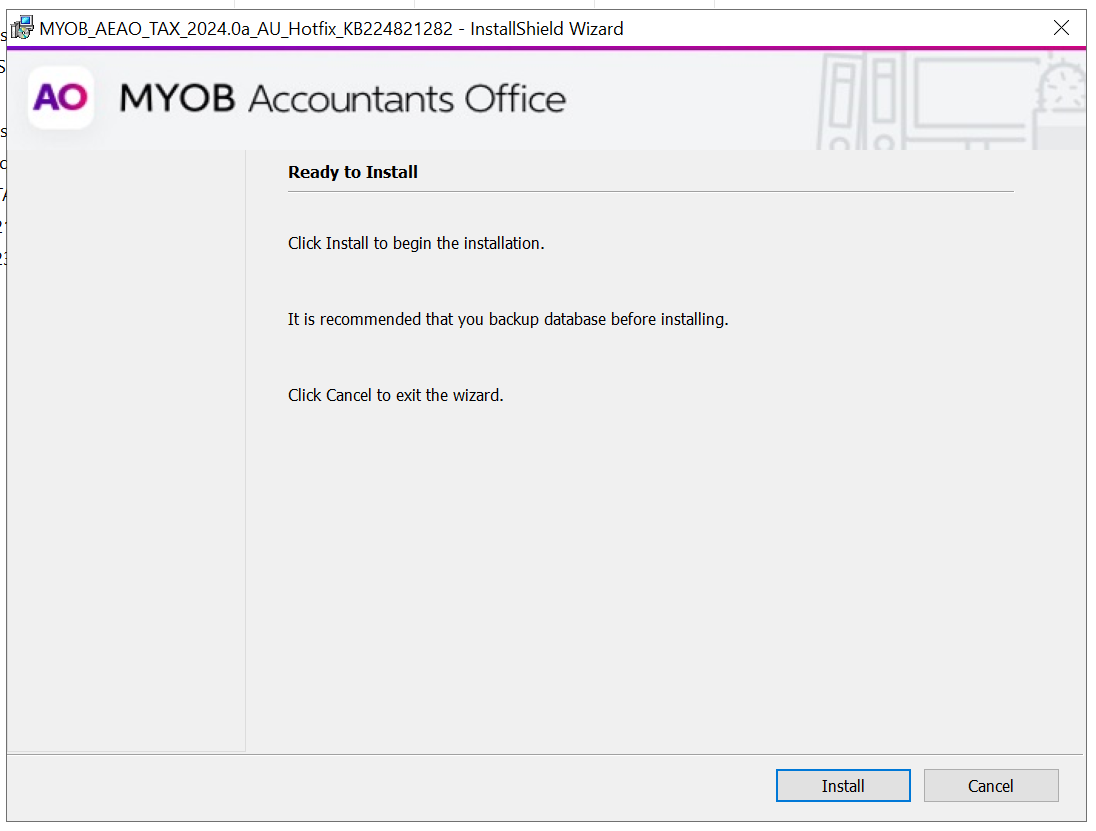Screen dimensions: 1096x831
Task: Click the MYOB Accountants Office banner text
Action: (342, 99)
